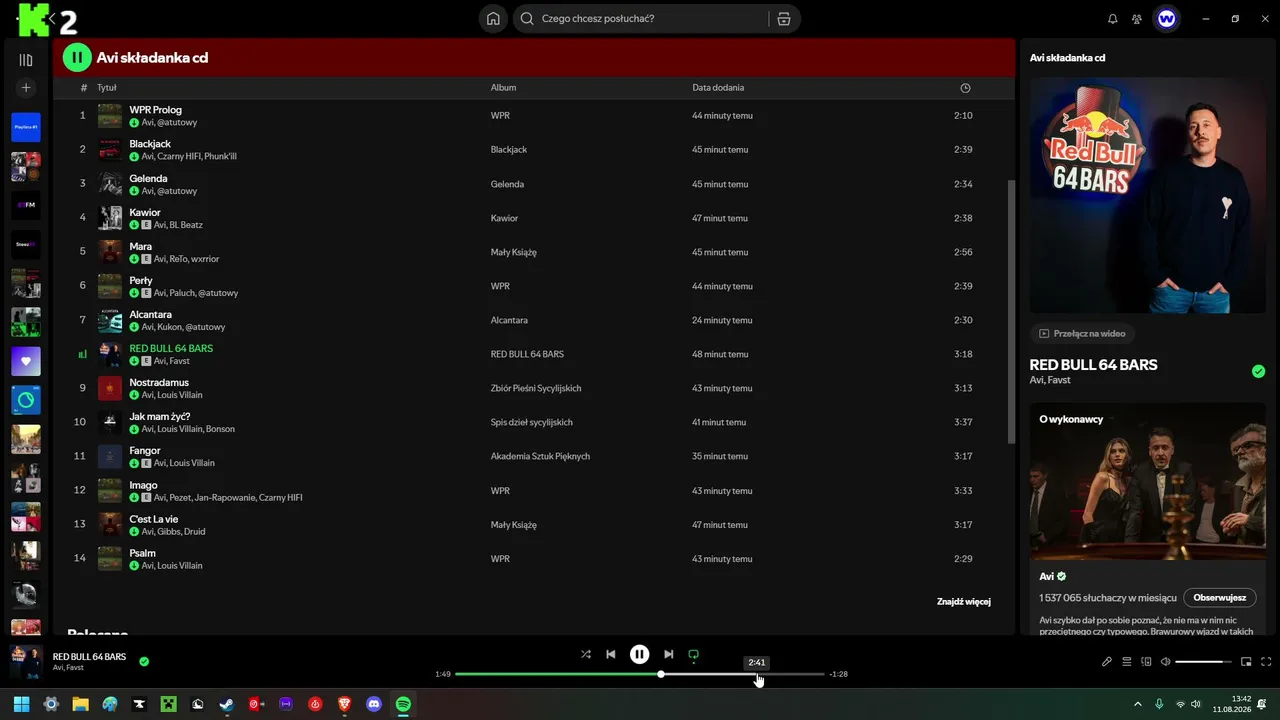Viewport: 1280px width, 720px height.
Task: Select track 'Jak mam żyć?'
Action: point(159,416)
